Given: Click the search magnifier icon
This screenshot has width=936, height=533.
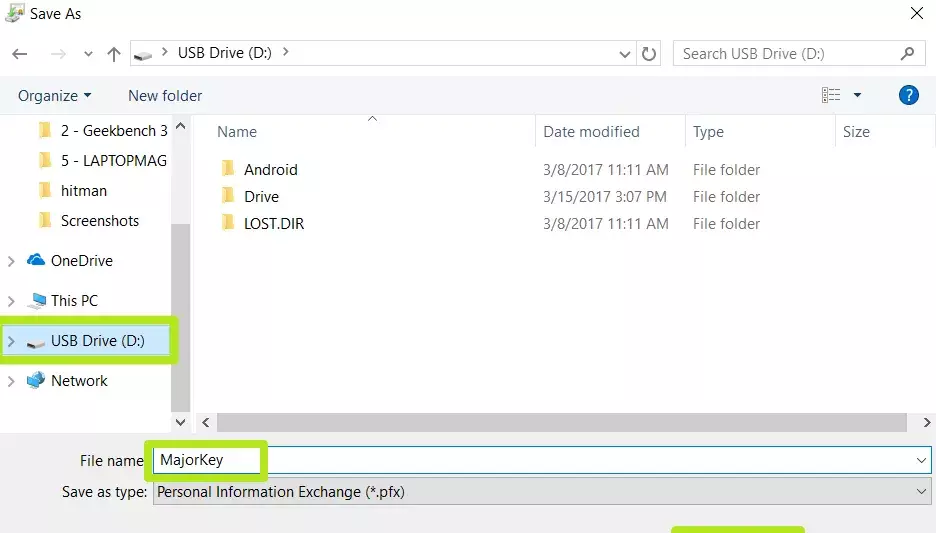Looking at the screenshot, I should click(x=907, y=54).
